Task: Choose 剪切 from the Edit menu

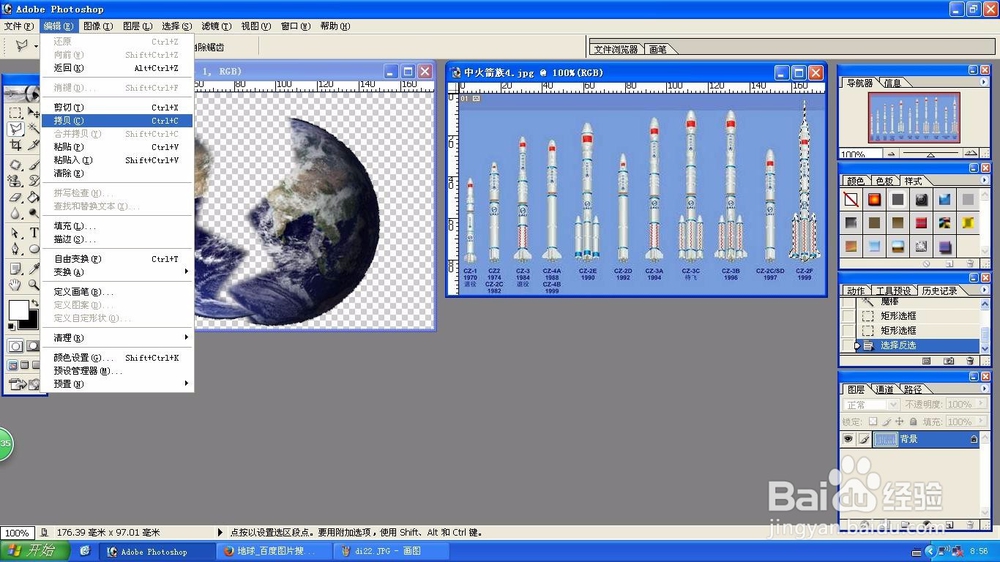Action: [117, 107]
